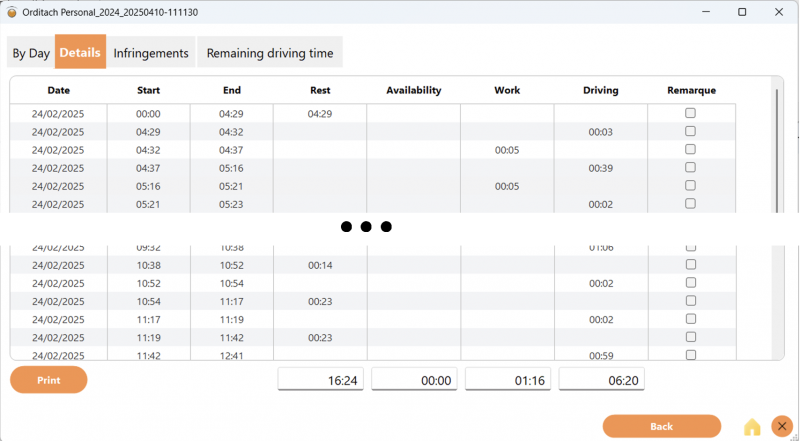Tick Remarque checkbox for 11:17 to 11:19 row
The height and width of the screenshot is (441, 800).
(691, 318)
